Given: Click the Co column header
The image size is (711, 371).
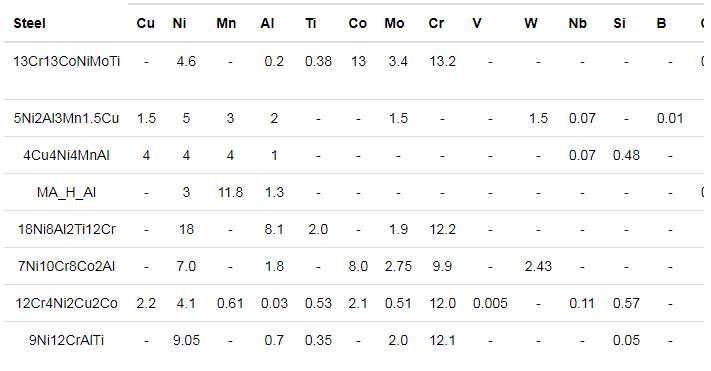Looking at the screenshot, I should 357,23.
